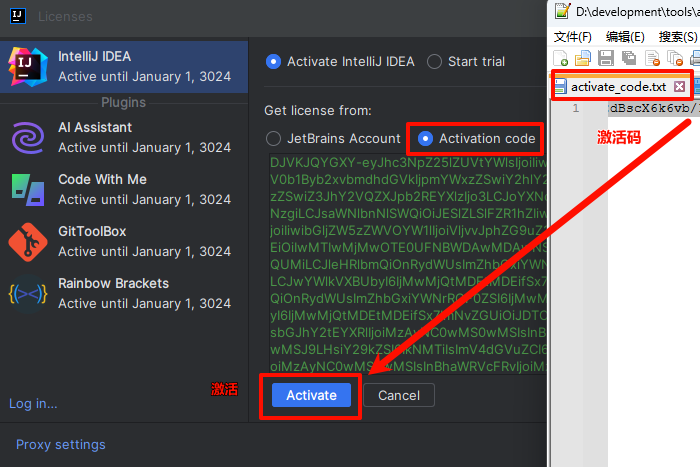Choose the Activation code radio option
Screen dimensions: 700x467
click(x=426, y=138)
